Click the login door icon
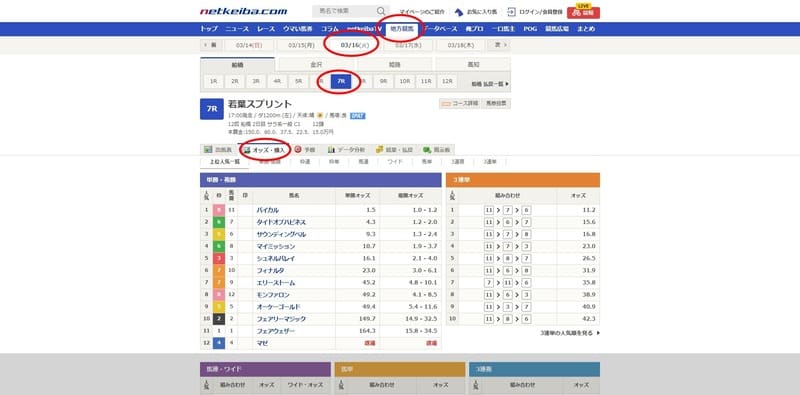Screen dimensions: 800x395 pyautogui.click(x=511, y=11)
